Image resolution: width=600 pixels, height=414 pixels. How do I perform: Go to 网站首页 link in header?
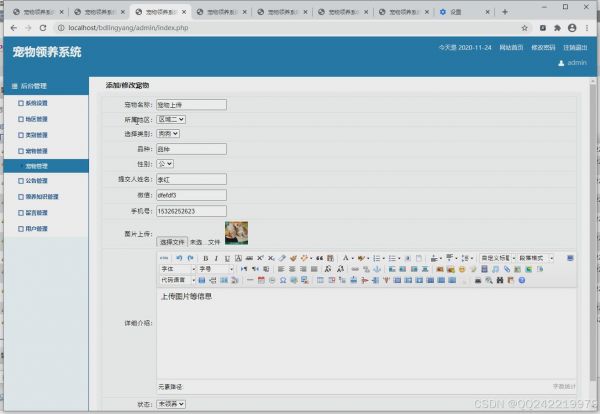(x=511, y=47)
